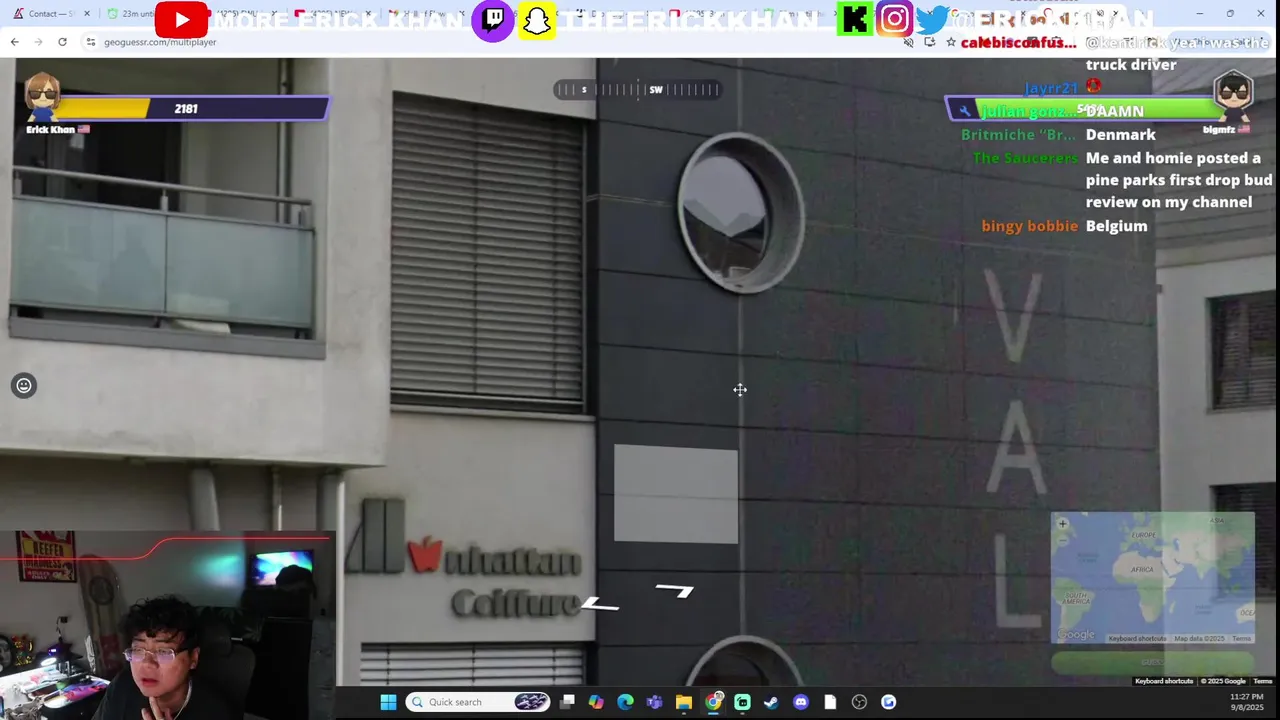Move forward with the right navigation arrow
The image size is (1280, 720).
pyautogui.click(x=675, y=590)
